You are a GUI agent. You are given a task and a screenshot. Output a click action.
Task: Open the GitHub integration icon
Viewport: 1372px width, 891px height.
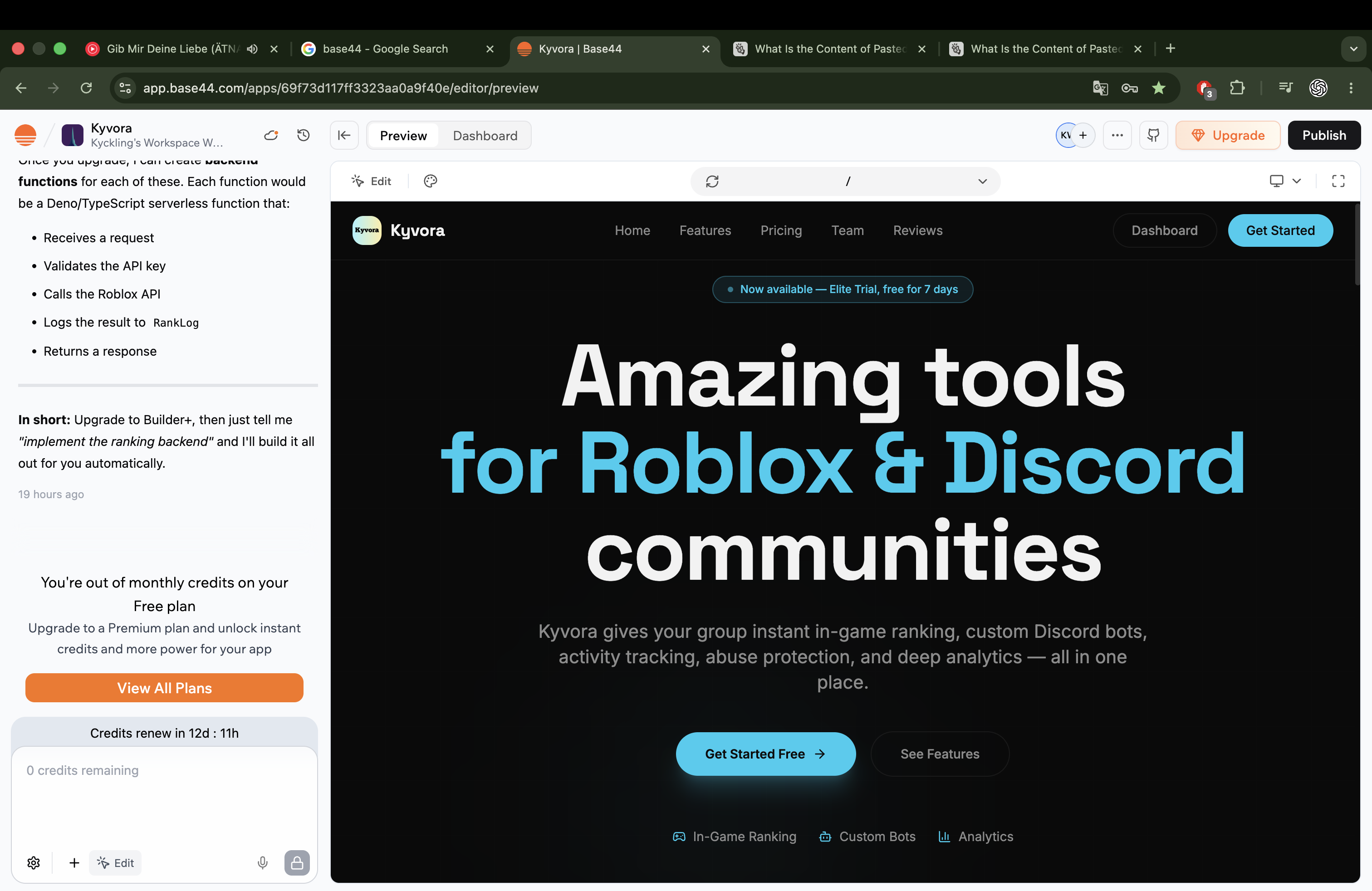1153,136
